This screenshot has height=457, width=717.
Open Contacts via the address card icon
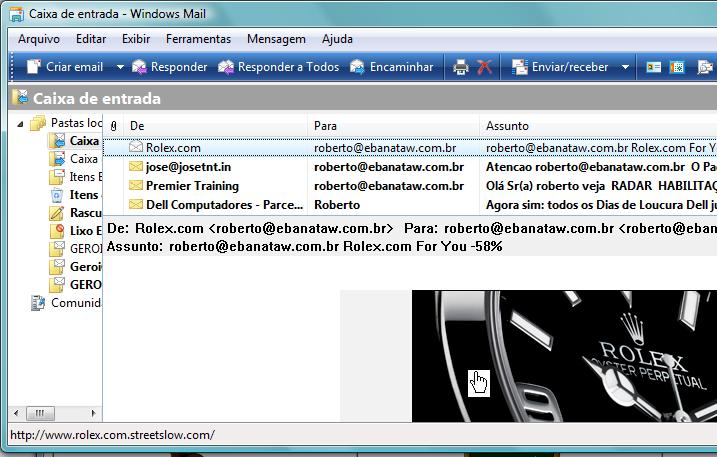[654, 67]
